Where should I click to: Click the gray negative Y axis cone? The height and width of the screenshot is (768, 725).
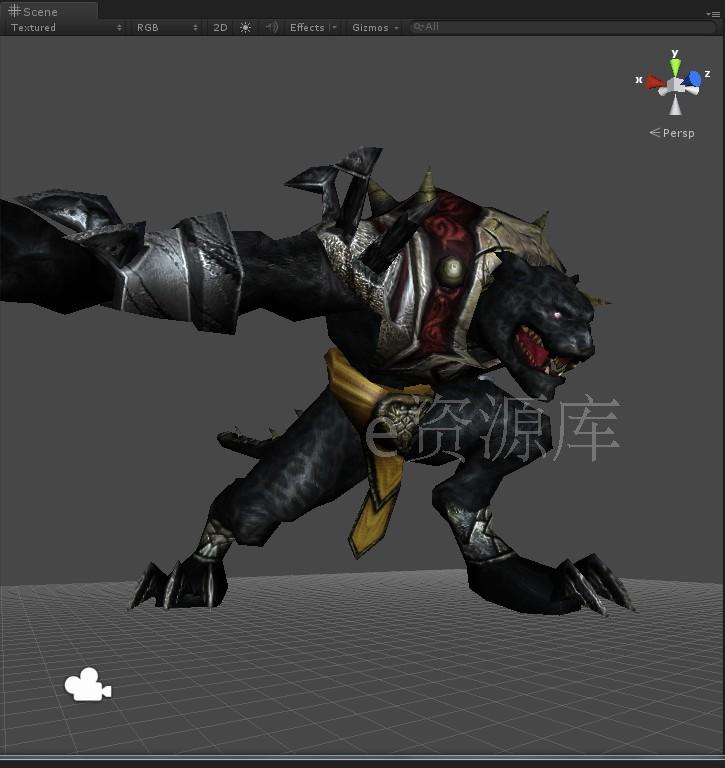[676, 105]
